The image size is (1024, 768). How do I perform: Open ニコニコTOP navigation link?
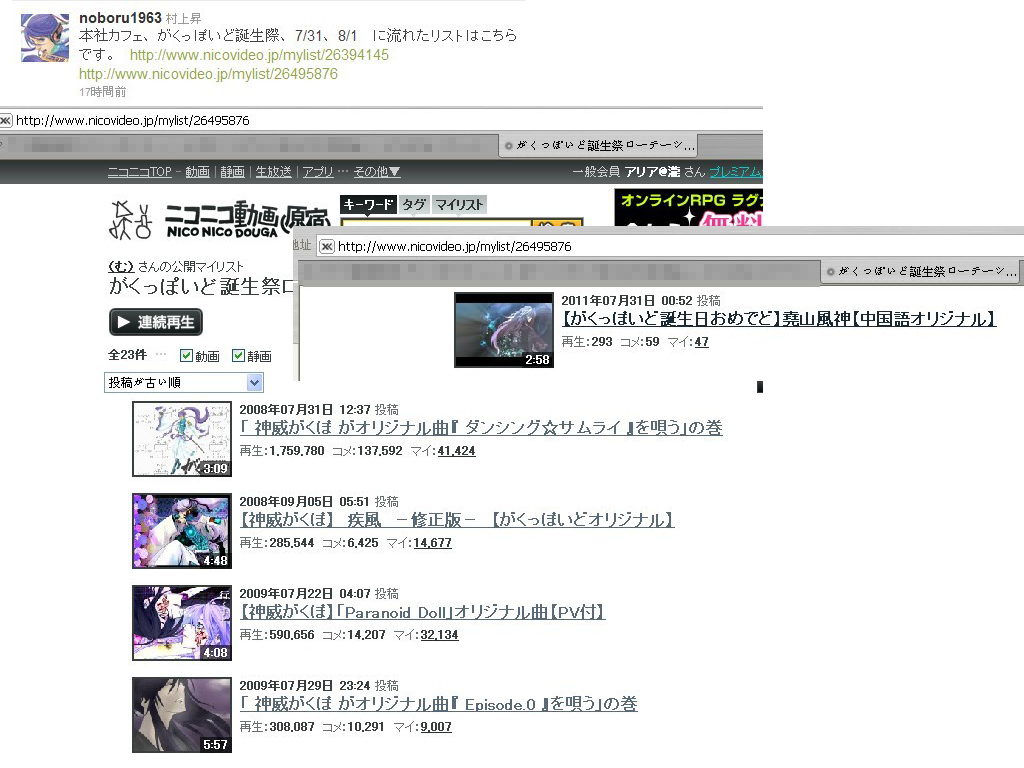pos(139,172)
